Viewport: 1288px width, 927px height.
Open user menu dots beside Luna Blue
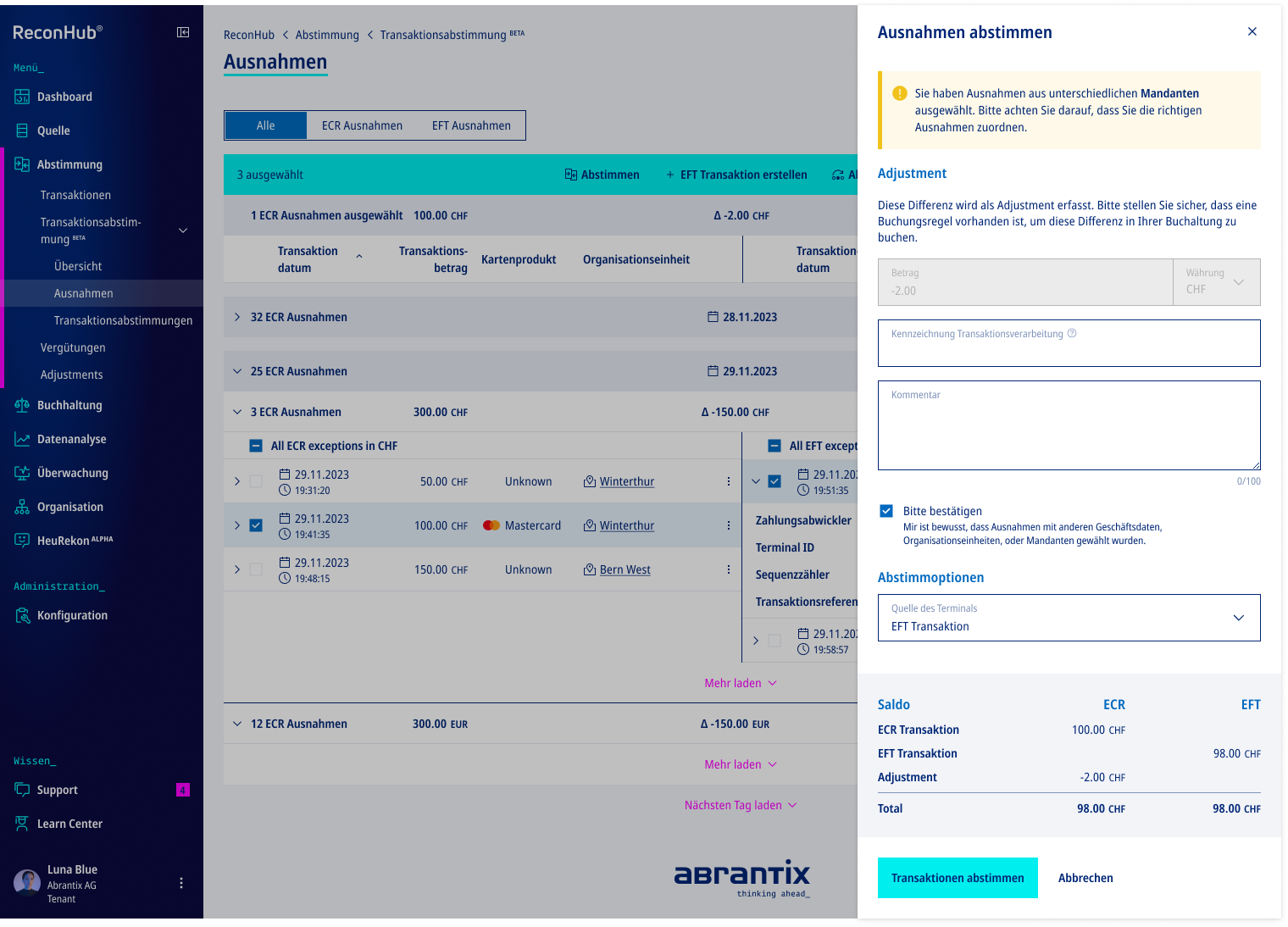click(181, 883)
